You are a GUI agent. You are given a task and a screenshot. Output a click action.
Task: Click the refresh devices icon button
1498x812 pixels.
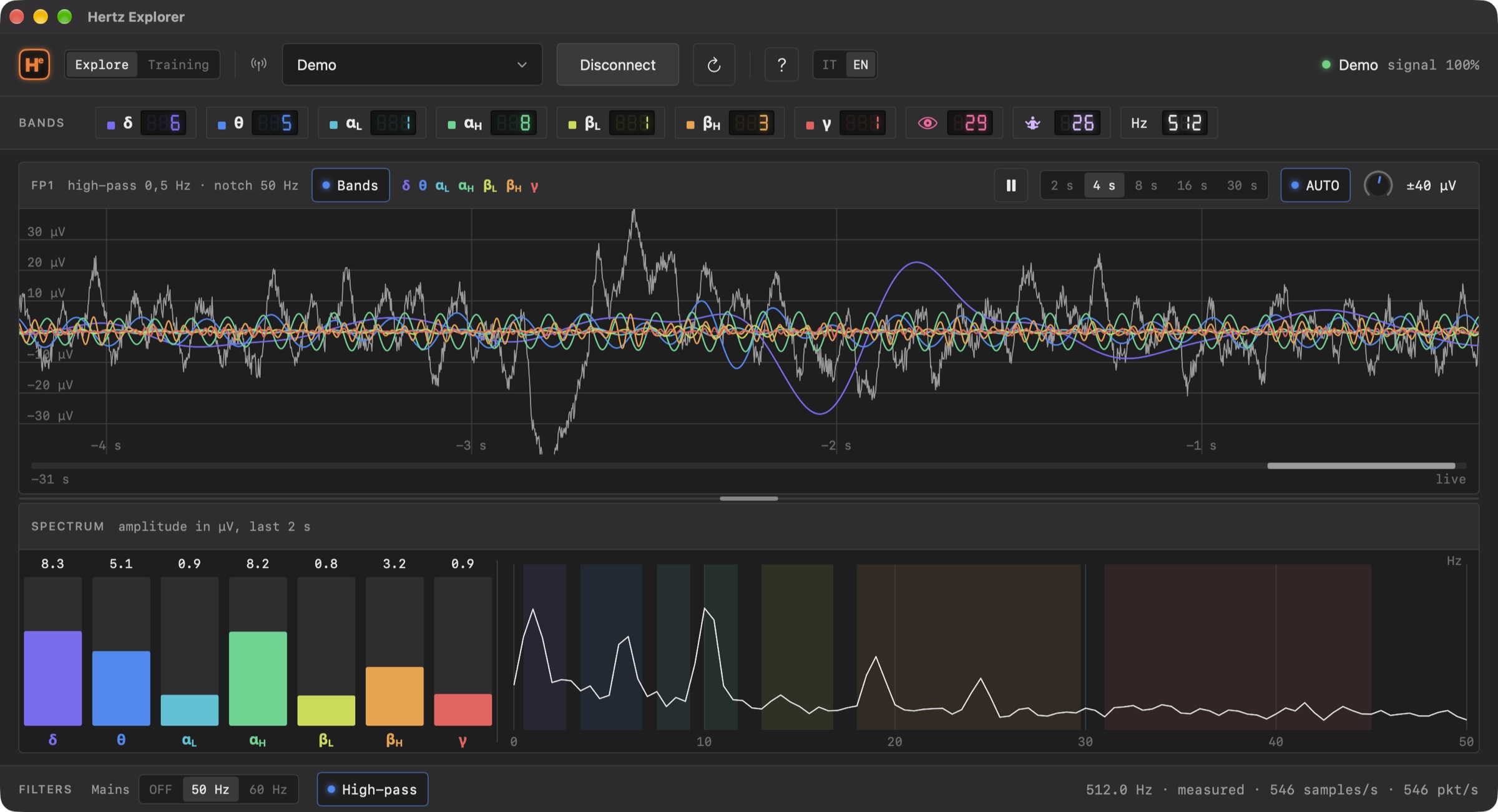click(x=714, y=64)
